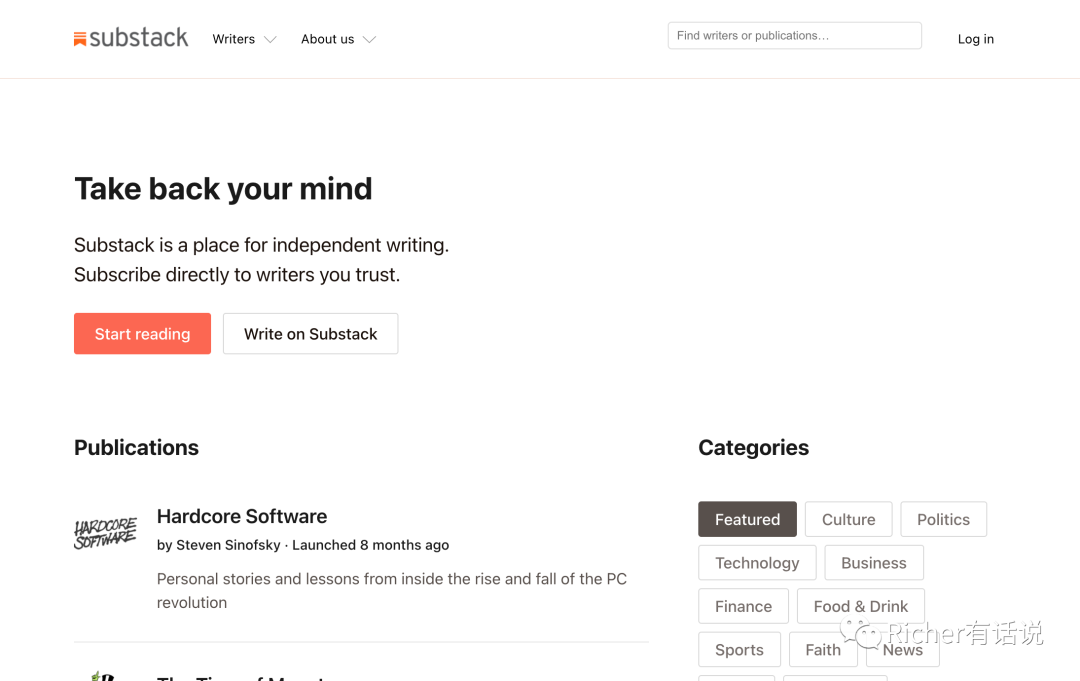Open the Hardcore Software publication logo
Image resolution: width=1080 pixels, height=681 pixels.
[105, 533]
